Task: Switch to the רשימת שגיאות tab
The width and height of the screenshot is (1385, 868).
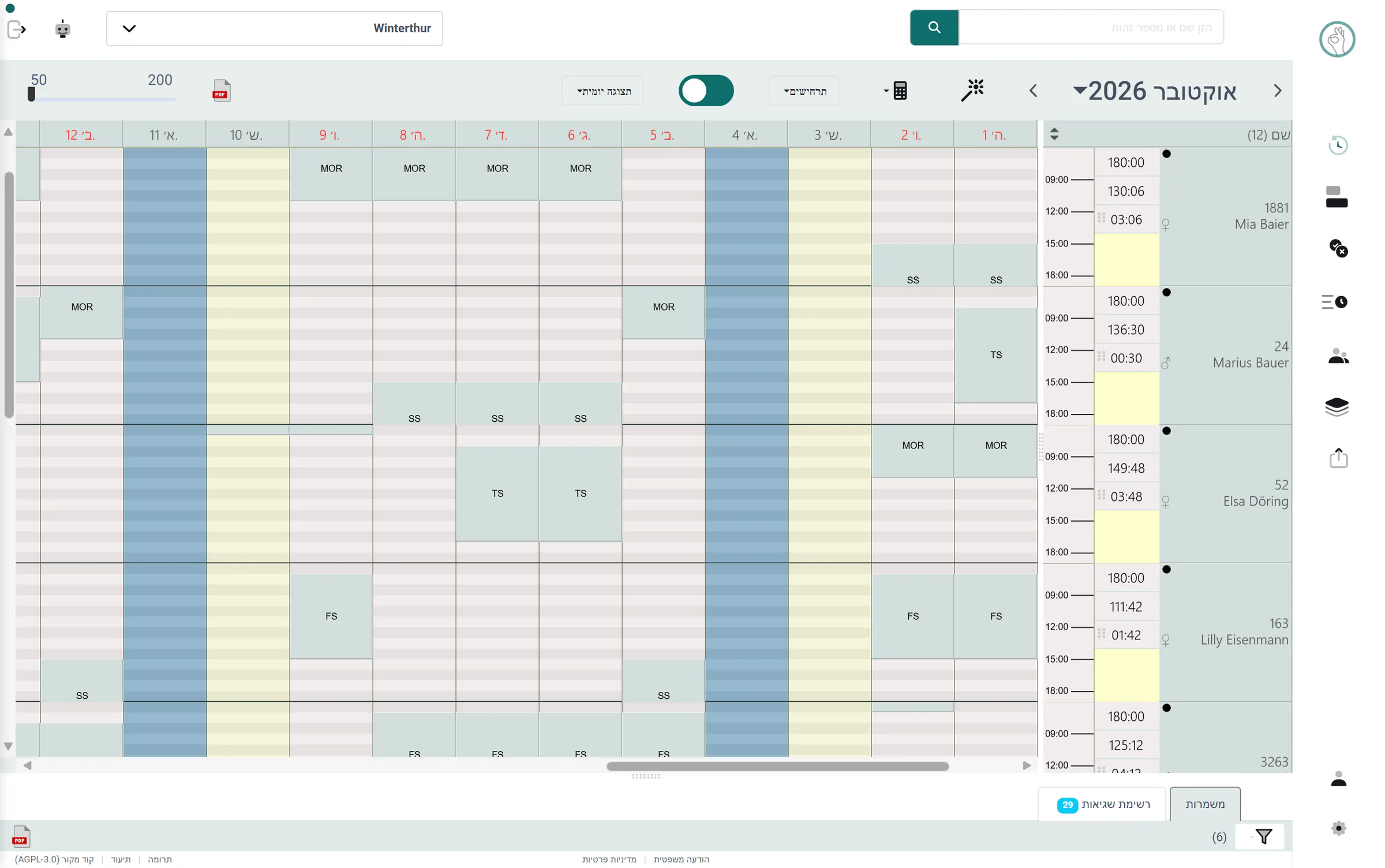Action: click(x=1102, y=804)
